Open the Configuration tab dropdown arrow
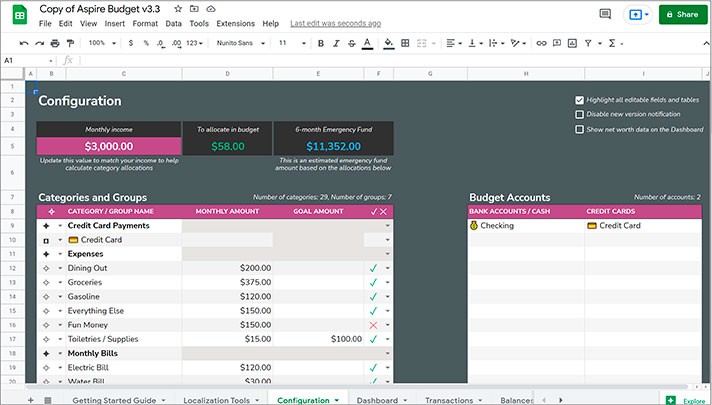Screen dimensions: 712x405 coord(337,400)
